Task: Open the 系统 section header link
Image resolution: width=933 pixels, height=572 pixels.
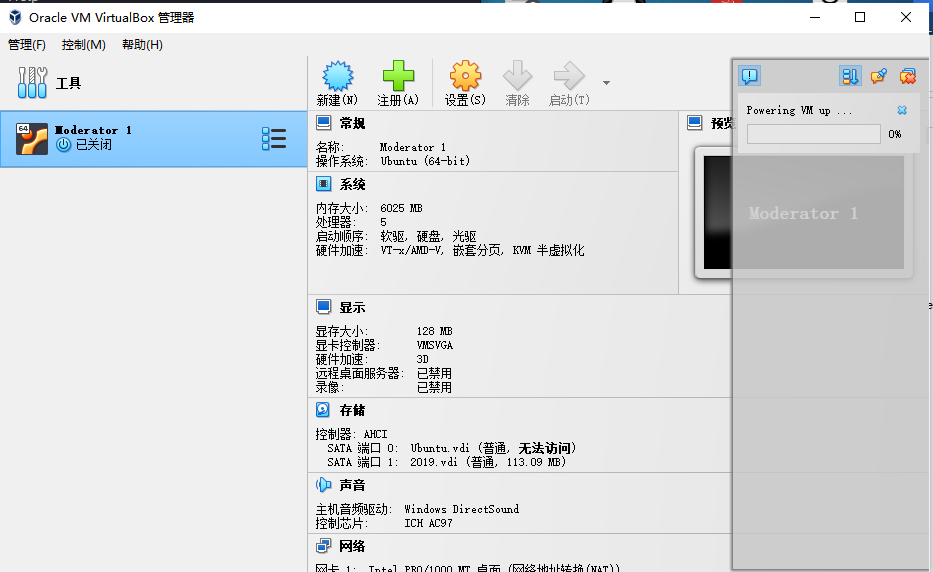Action: coord(352,185)
